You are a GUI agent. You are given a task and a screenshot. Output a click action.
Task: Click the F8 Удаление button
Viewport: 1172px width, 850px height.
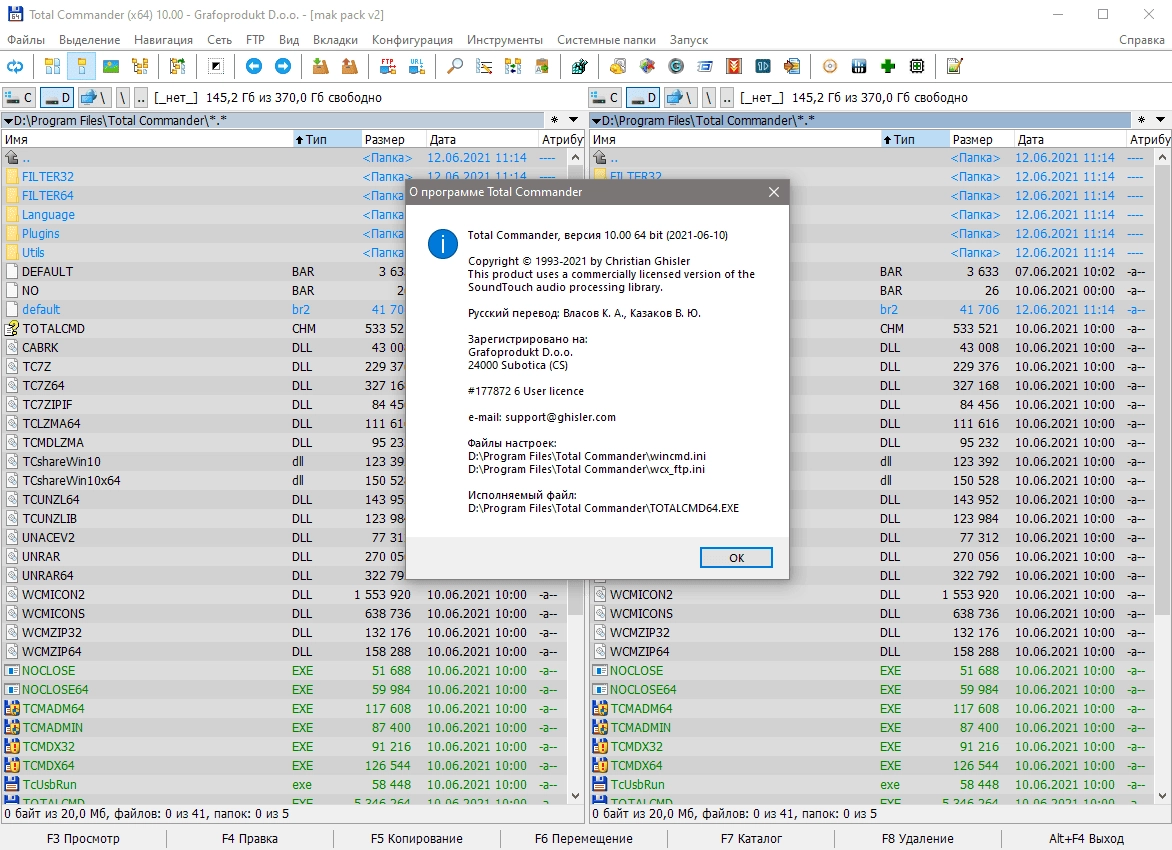917,839
